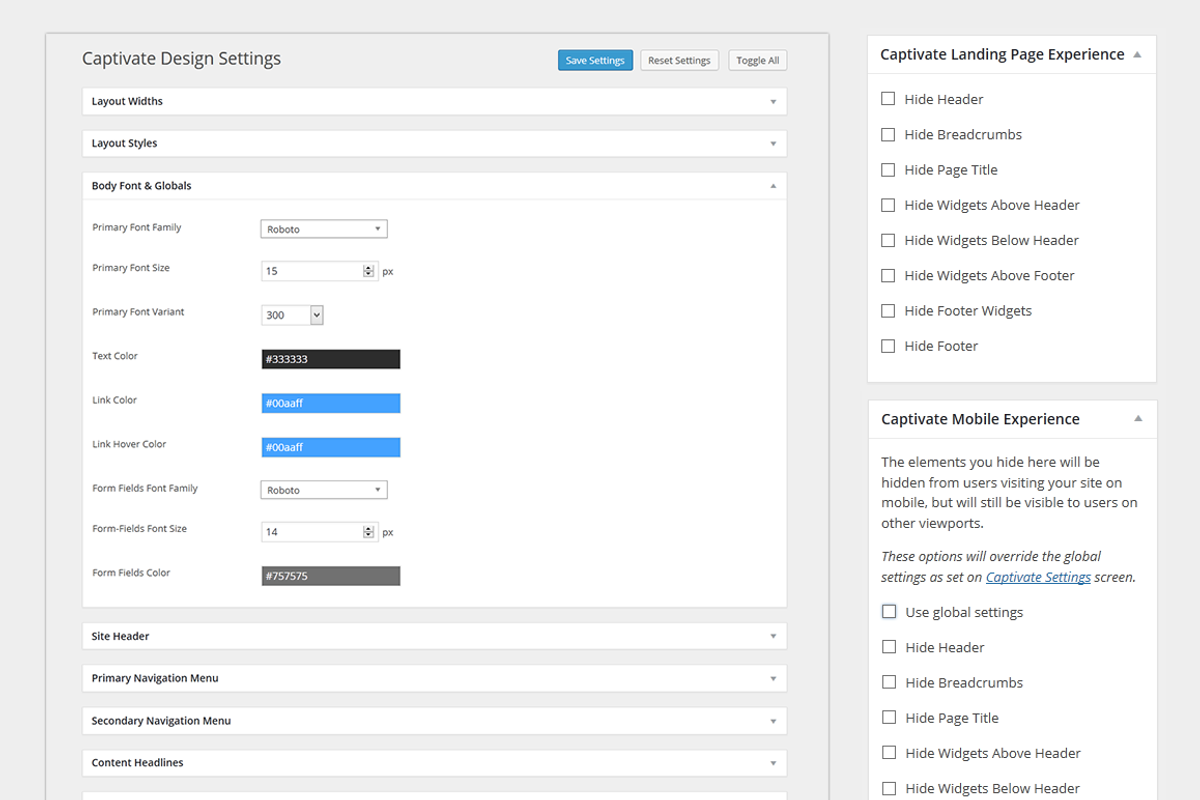Check Hide Widgets Above Header in Mobile Experience
The height and width of the screenshot is (800, 1200).
pyautogui.click(x=889, y=753)
